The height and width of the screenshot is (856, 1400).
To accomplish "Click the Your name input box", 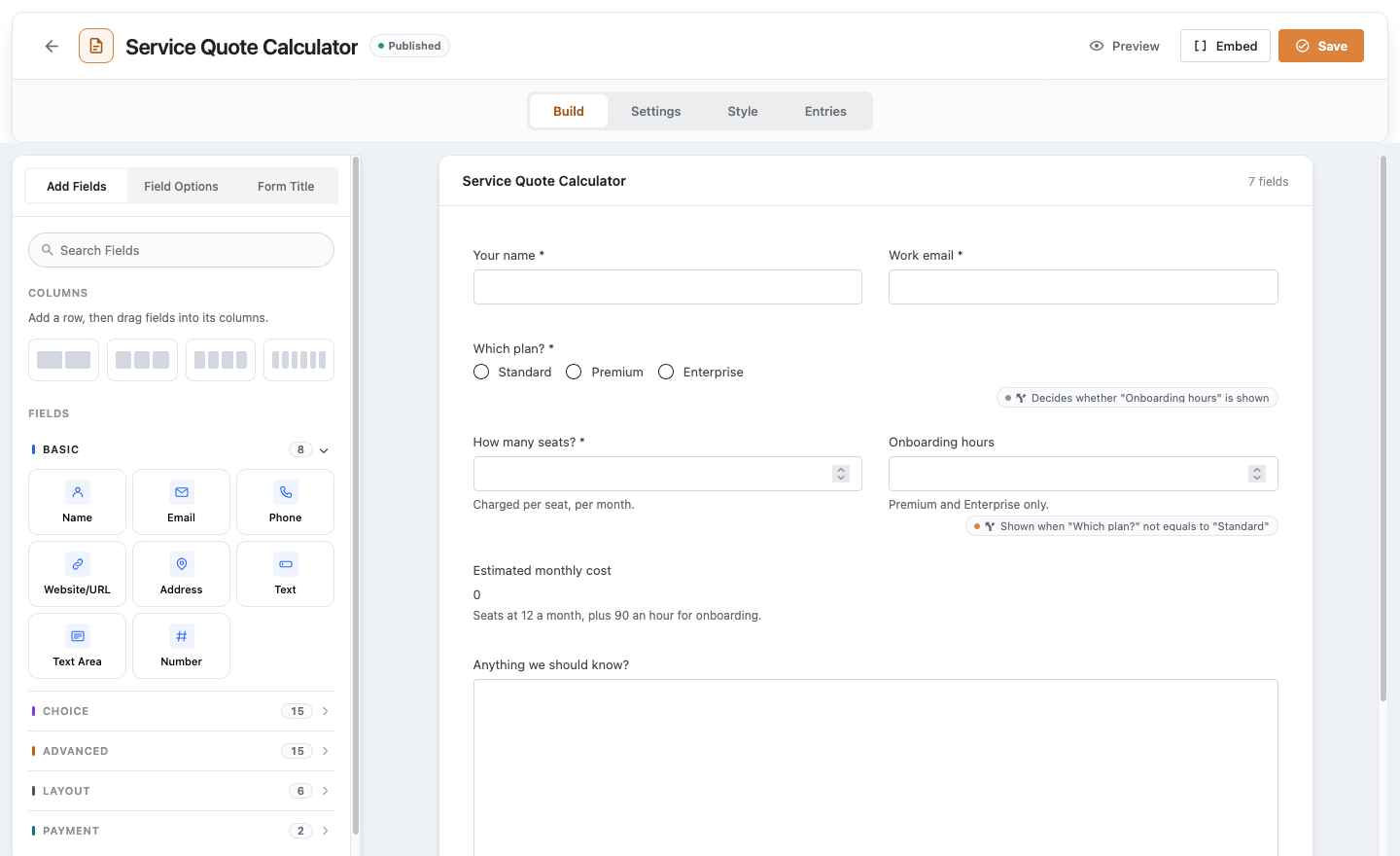I will click(667, 287).
